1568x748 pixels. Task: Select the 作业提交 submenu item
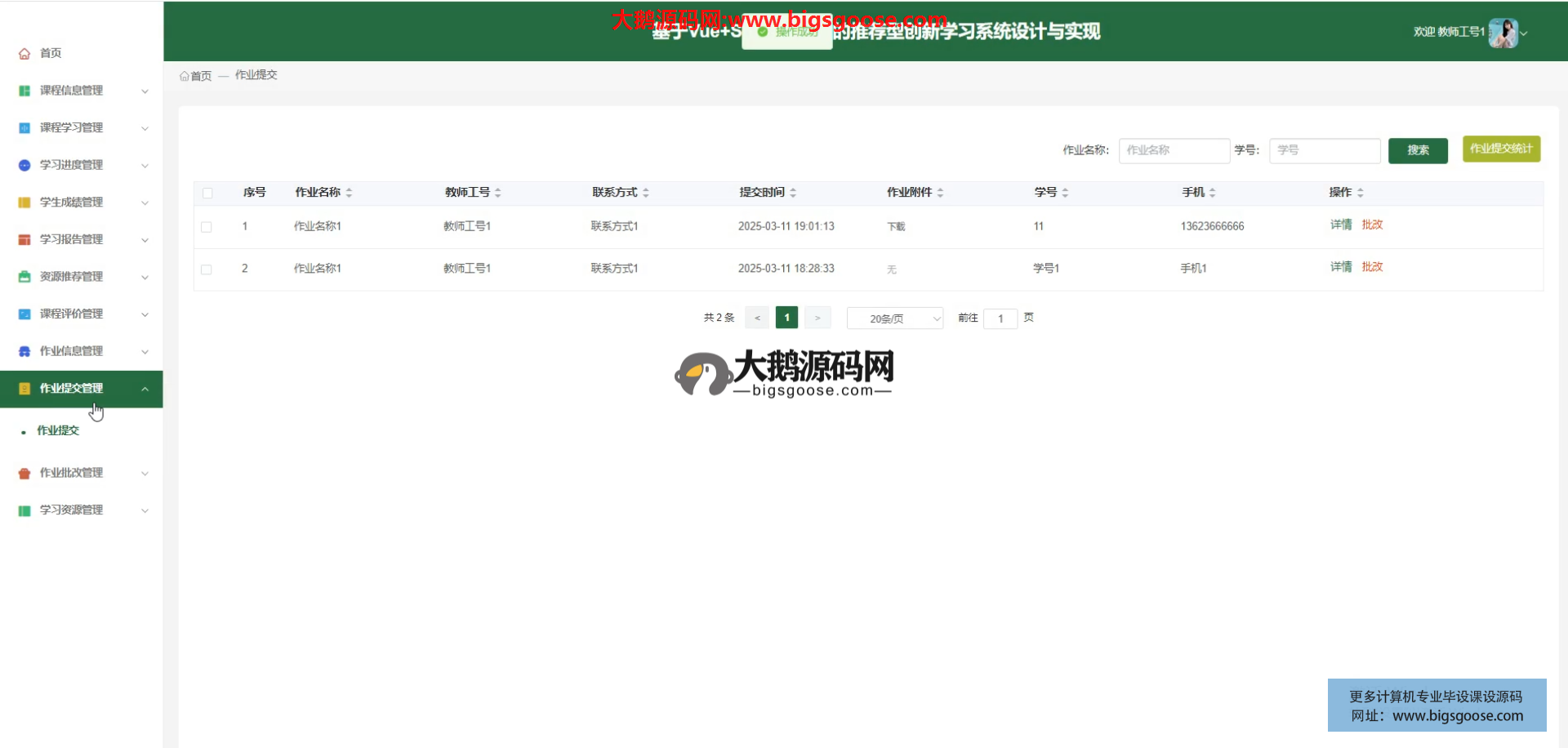tap(58, 430)
